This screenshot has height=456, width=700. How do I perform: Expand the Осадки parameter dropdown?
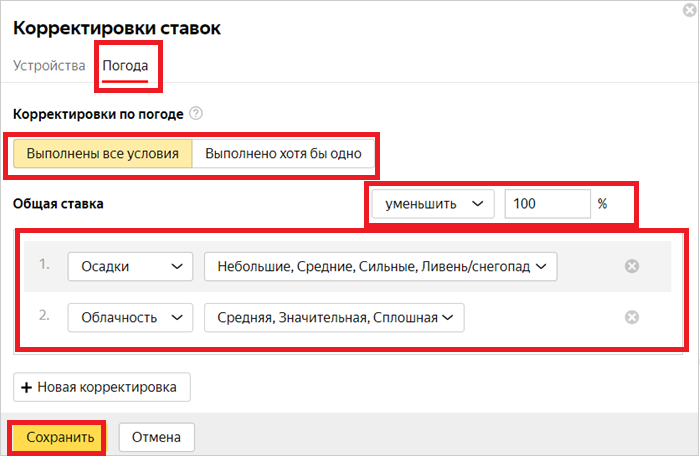pyautogui.click(x=130, y=266)
